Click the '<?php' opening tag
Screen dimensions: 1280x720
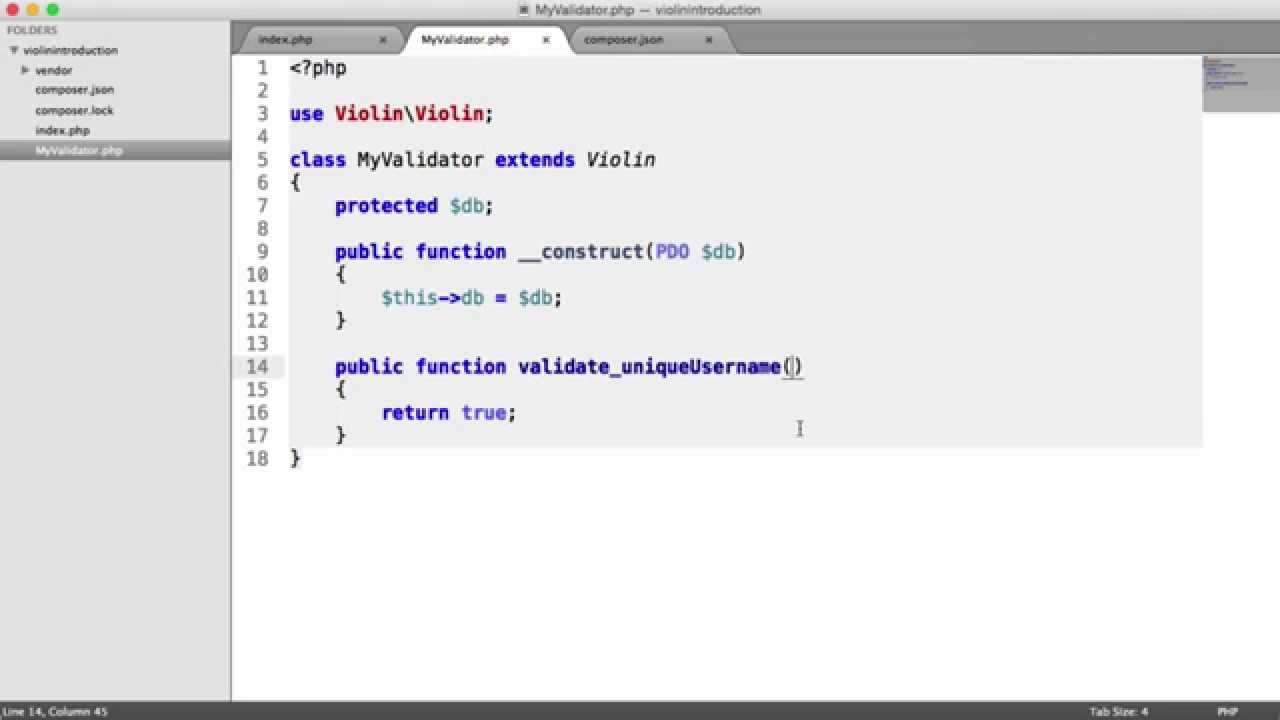click(x=318, y=68)
